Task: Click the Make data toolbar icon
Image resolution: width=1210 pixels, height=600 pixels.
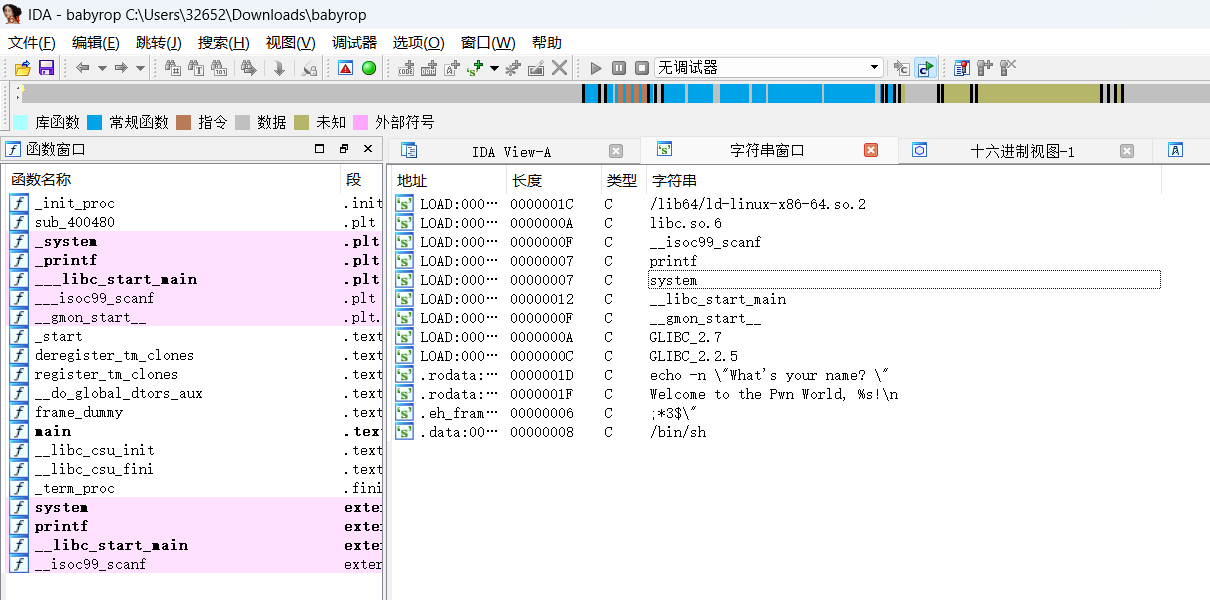Action: pyautogui.click(x=429, y=68)
